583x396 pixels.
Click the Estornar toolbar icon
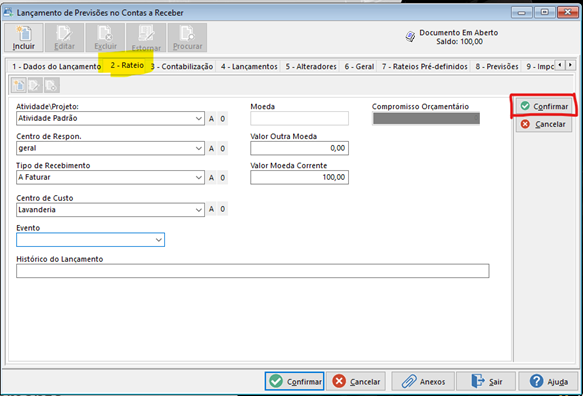[x=146, y=37]
